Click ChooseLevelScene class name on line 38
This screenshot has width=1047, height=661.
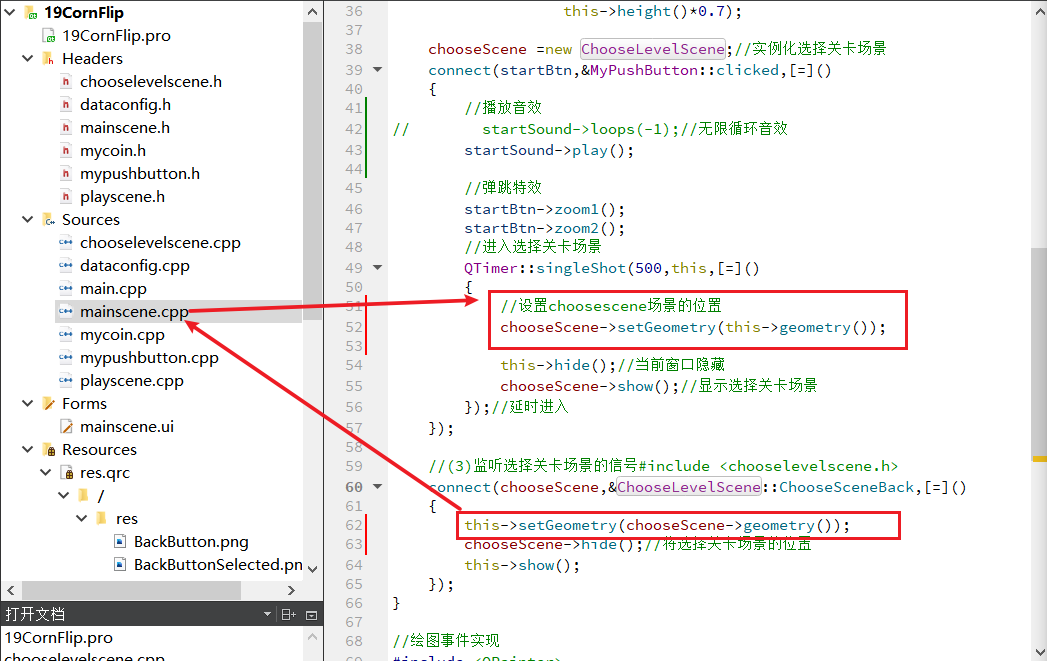[652, 49]
